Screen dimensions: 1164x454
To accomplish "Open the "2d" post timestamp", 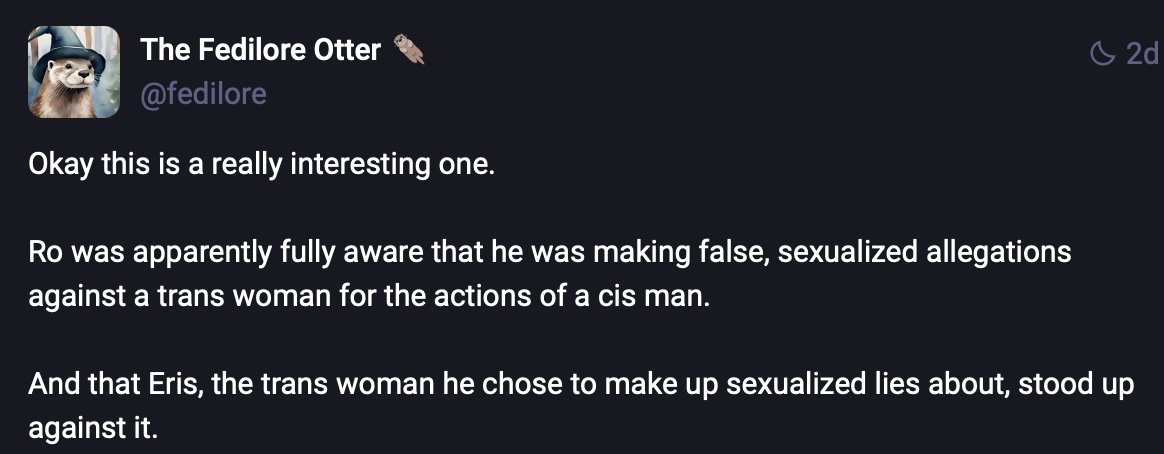I will 1142,53.
